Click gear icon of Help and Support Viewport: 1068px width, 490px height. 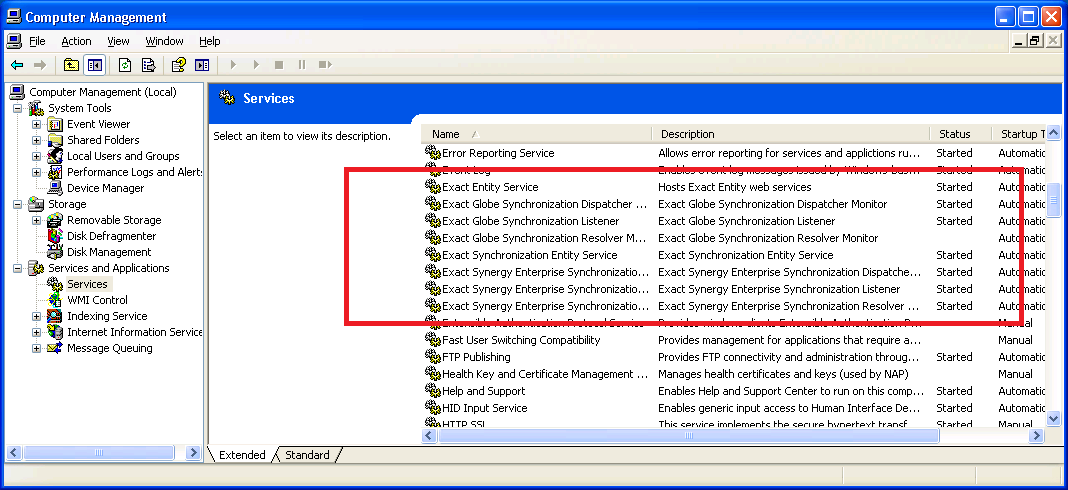[x=433, y=391]
